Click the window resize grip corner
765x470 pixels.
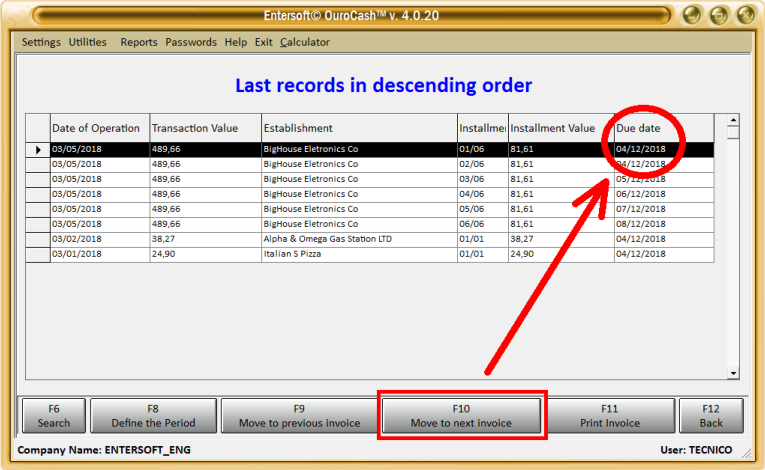747,454
